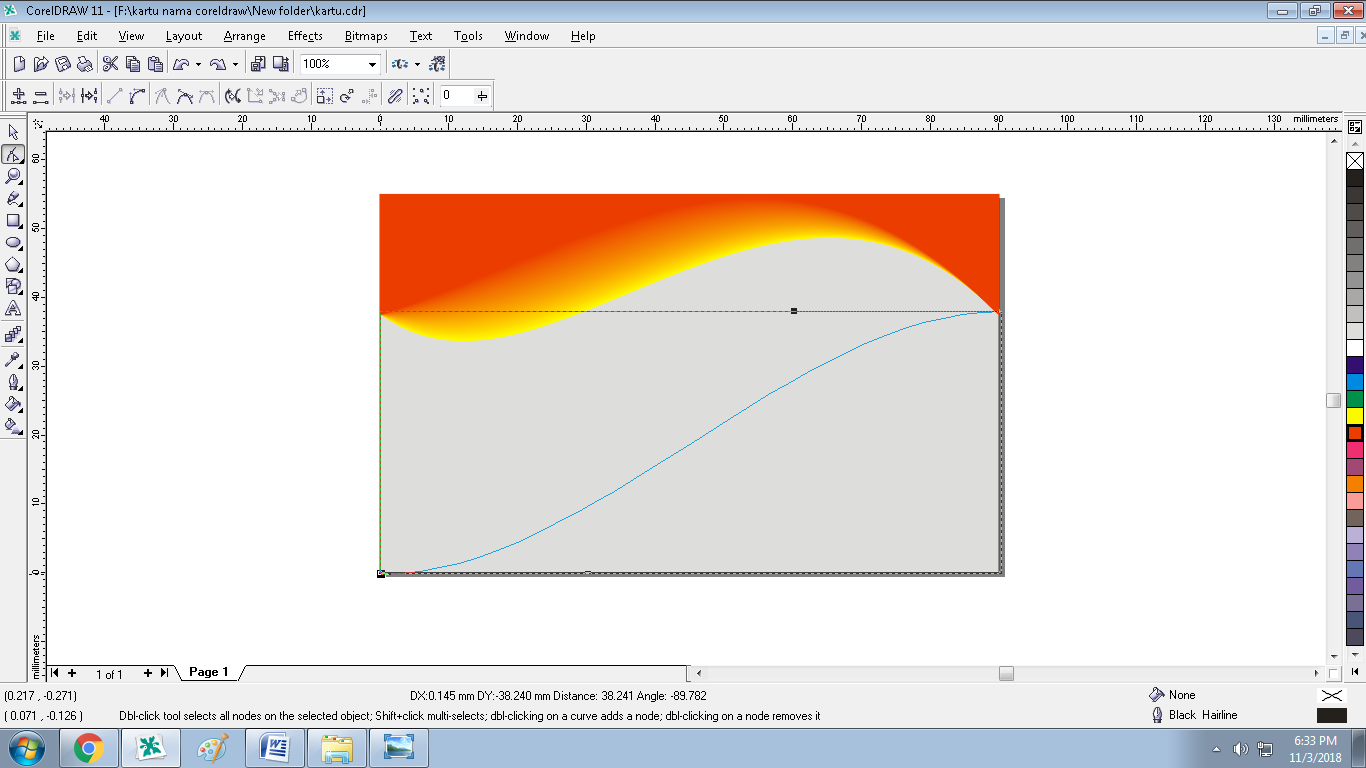
Task: Click the Import icon
Action: click(x=258, y=64)
